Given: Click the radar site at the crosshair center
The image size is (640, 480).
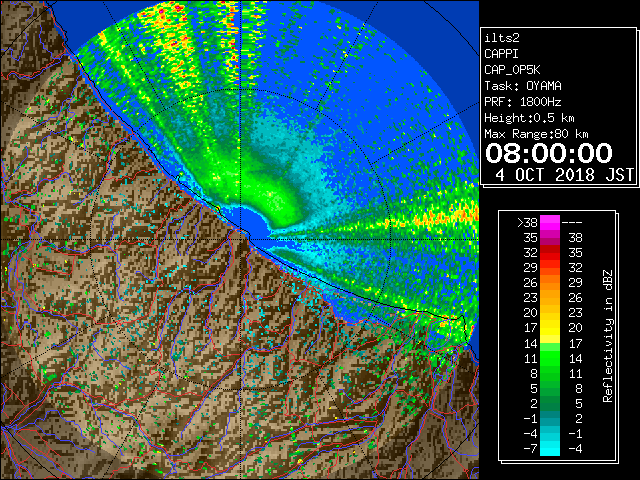Looking at the screenshot, I should pyautogui.click(x=241, y=239).
